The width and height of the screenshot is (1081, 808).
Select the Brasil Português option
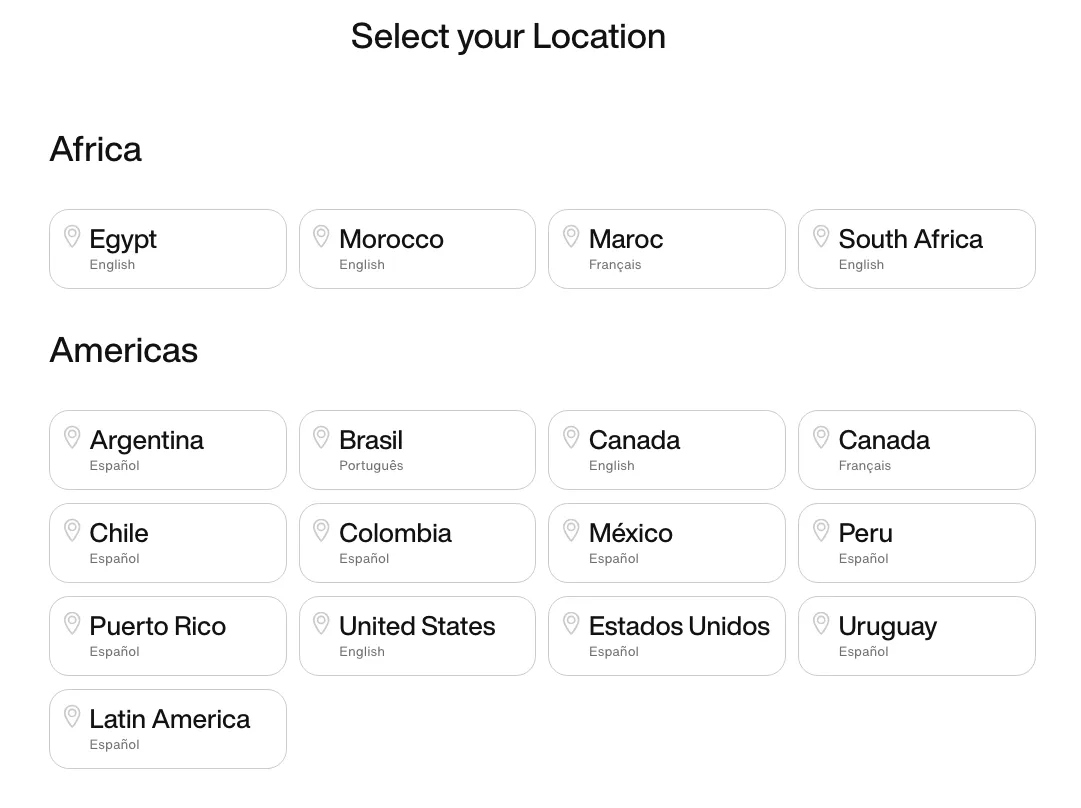(x=417, y=450)
